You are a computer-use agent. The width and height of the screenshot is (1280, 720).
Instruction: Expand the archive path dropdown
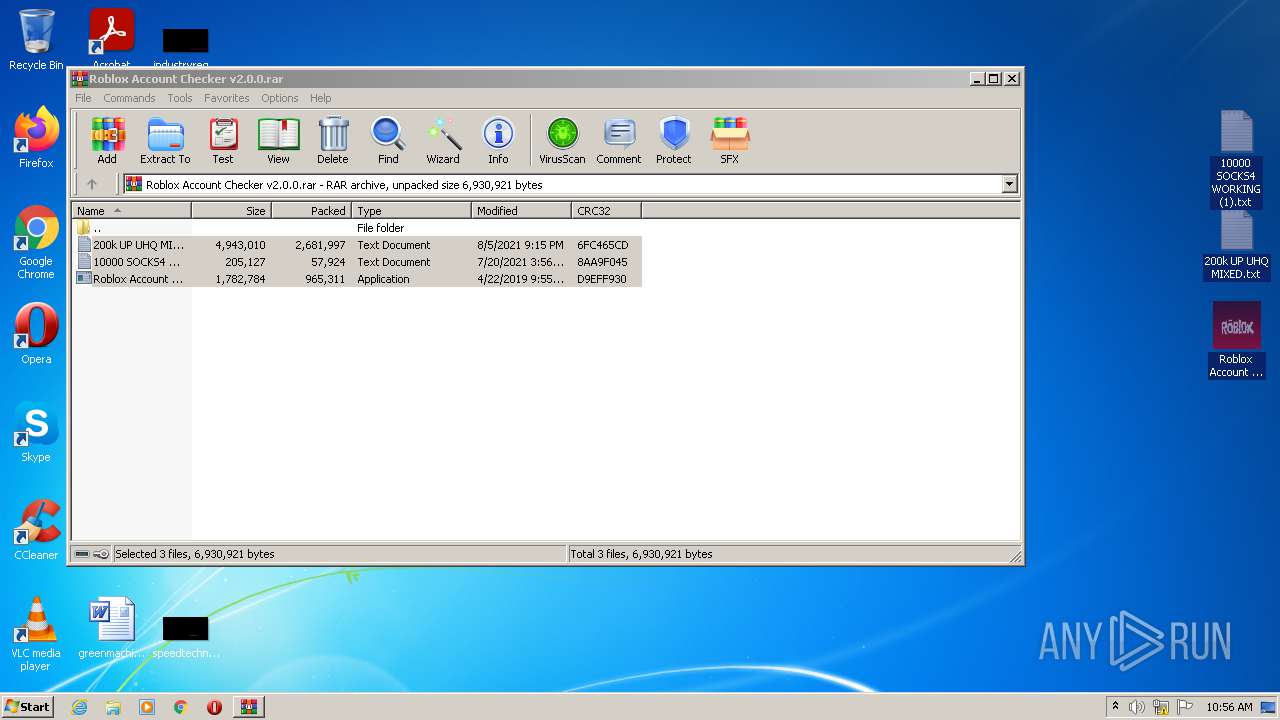coord(1009,184)
